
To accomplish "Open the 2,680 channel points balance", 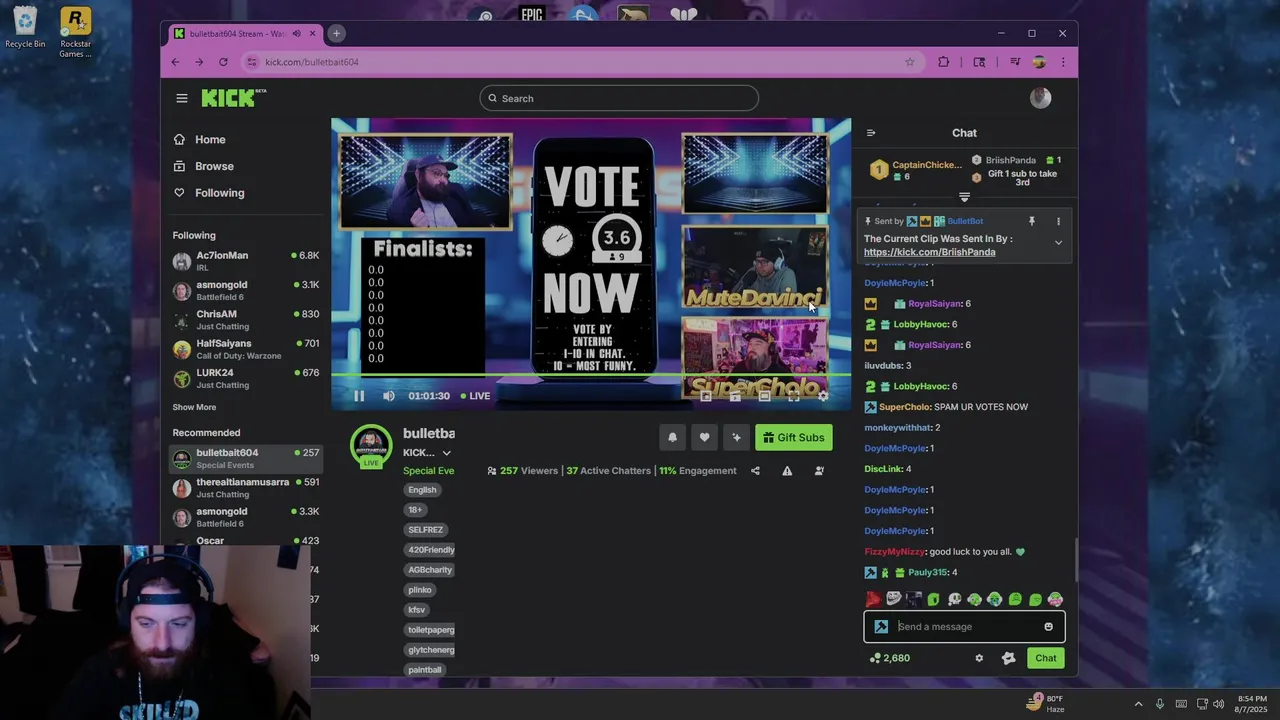I will (x=890, y=658).
